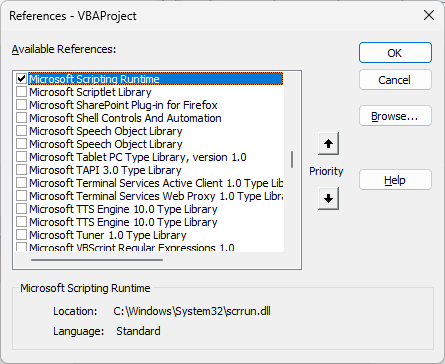Check Microsoft Tablet PC Type Library checkbox
This screenshot has width=445, height=364.
click(21, 157)
